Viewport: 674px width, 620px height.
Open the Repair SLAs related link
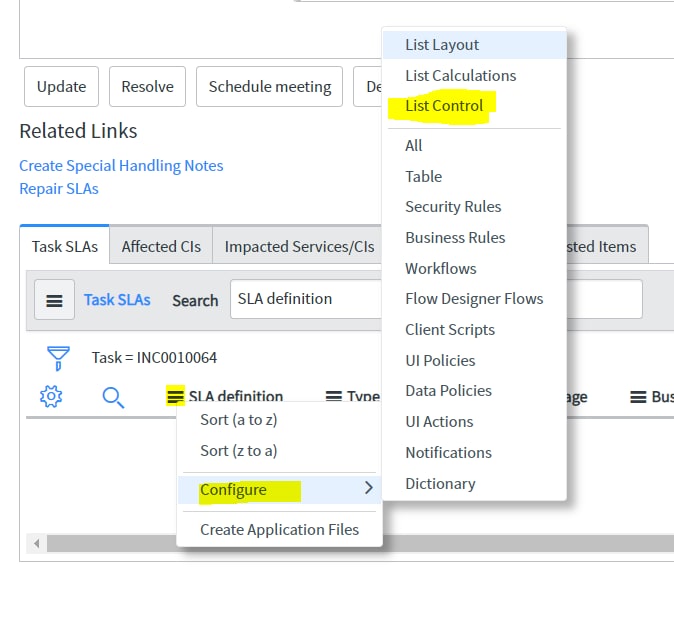tap(59, 189)
